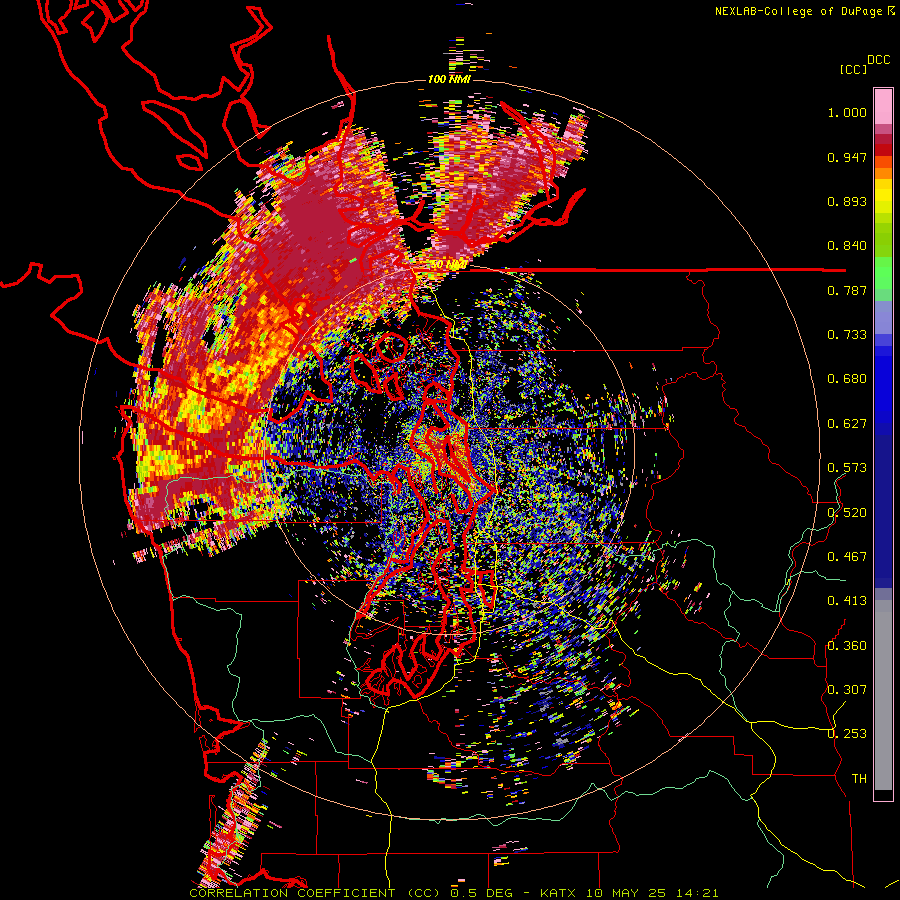Pick the light pink swatch atop color bar

(883, 106)
